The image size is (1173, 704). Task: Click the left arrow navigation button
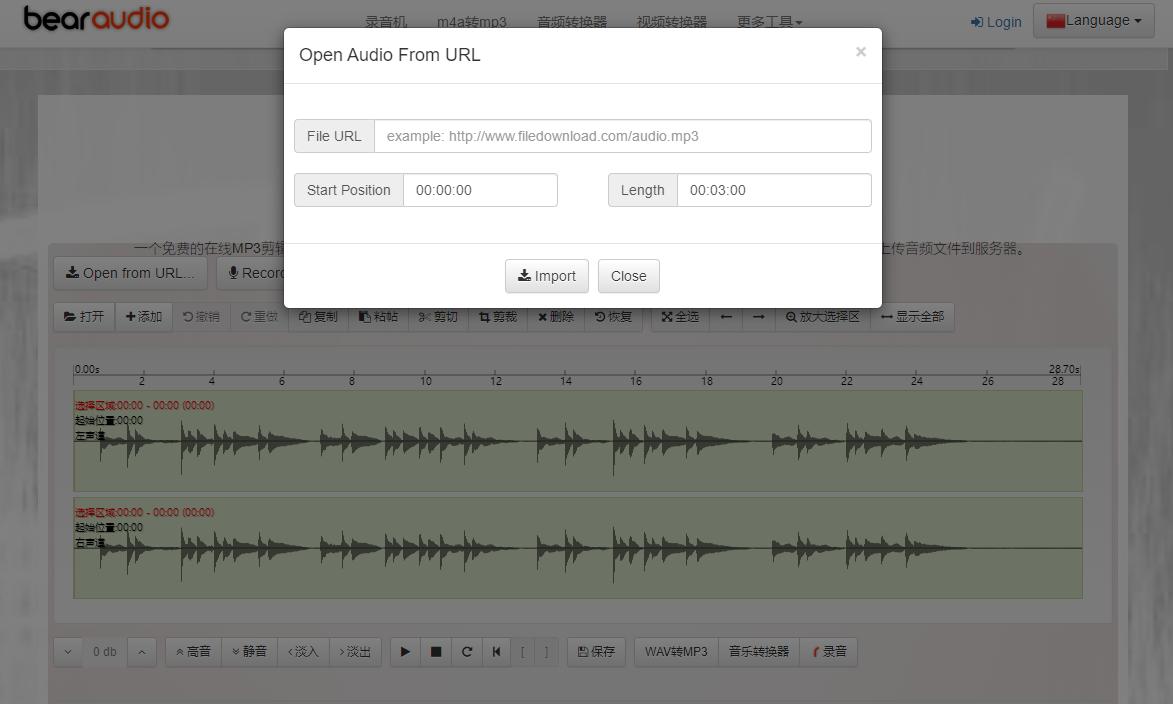point(726,317)
